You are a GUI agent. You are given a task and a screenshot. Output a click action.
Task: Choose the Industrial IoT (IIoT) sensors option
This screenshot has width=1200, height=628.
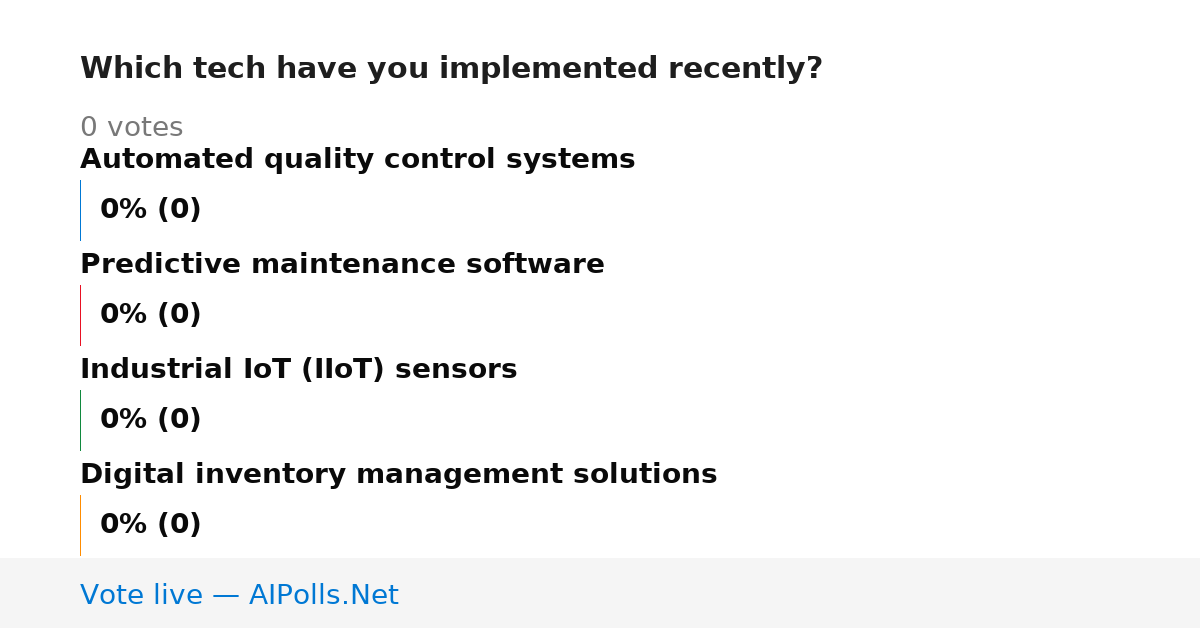pos(298,370)
